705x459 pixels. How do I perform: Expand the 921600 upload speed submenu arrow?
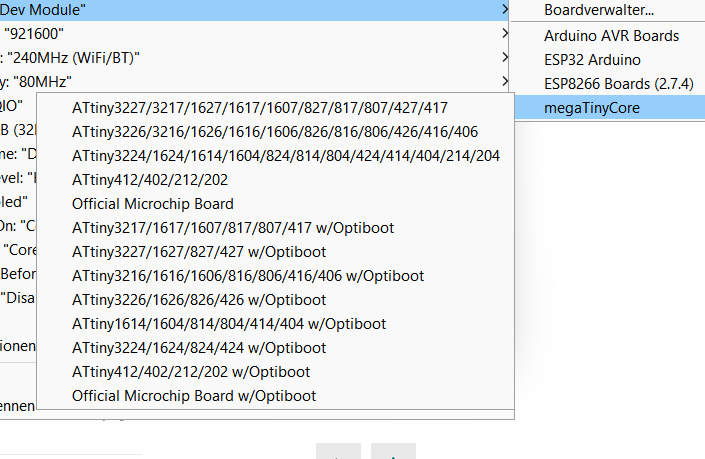pos(505,33)
